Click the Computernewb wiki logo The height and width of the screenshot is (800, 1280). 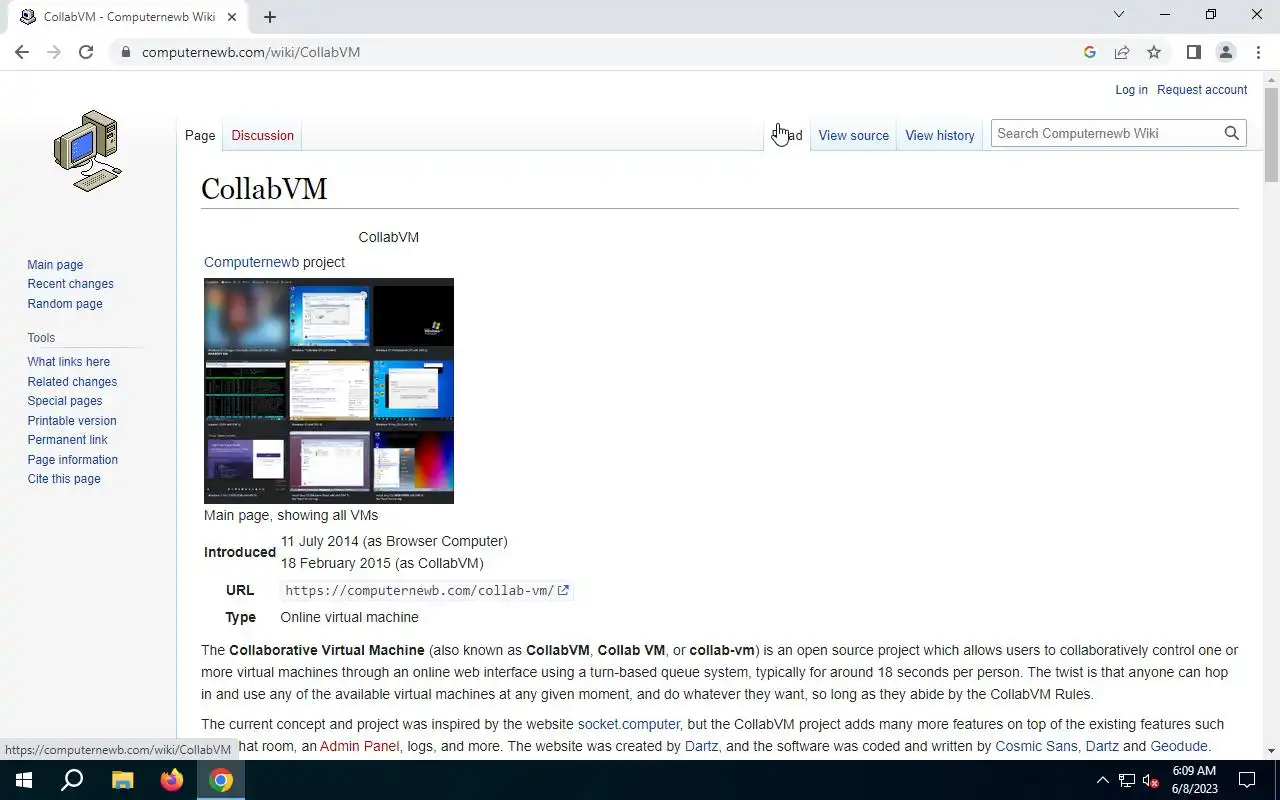pos(88,151)
